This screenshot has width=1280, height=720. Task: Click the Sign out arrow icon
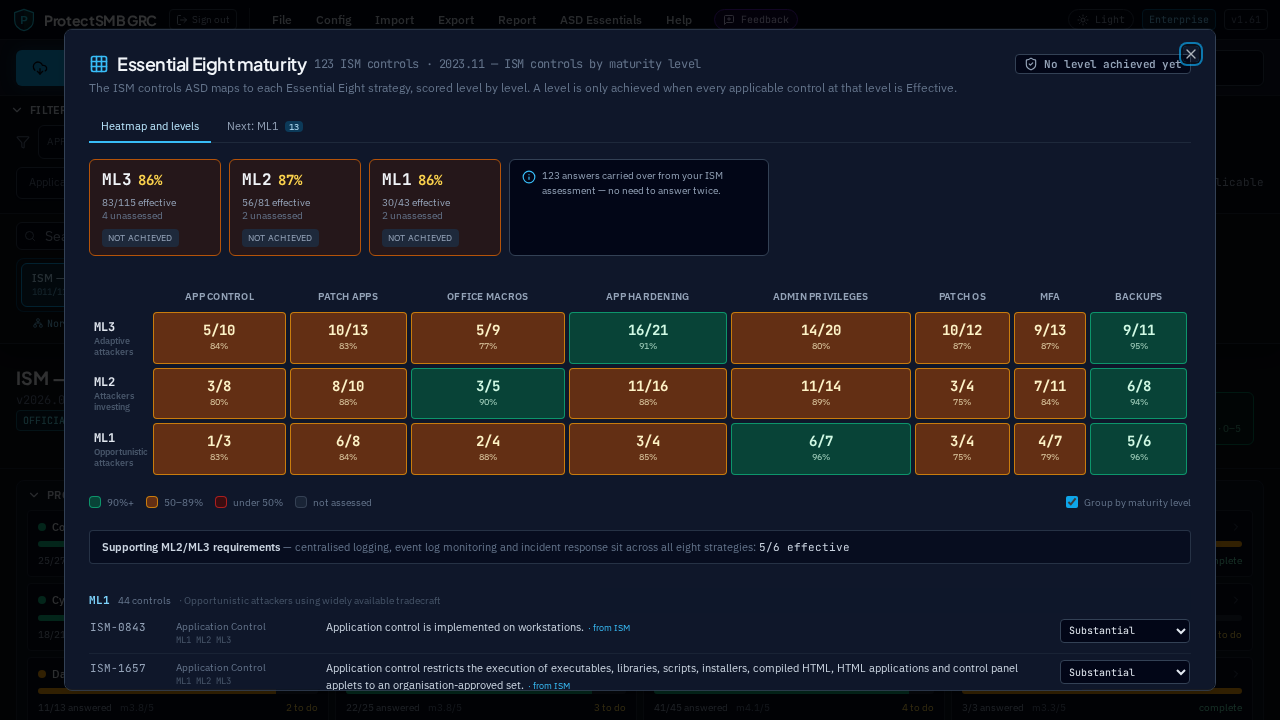coord(182,20)
